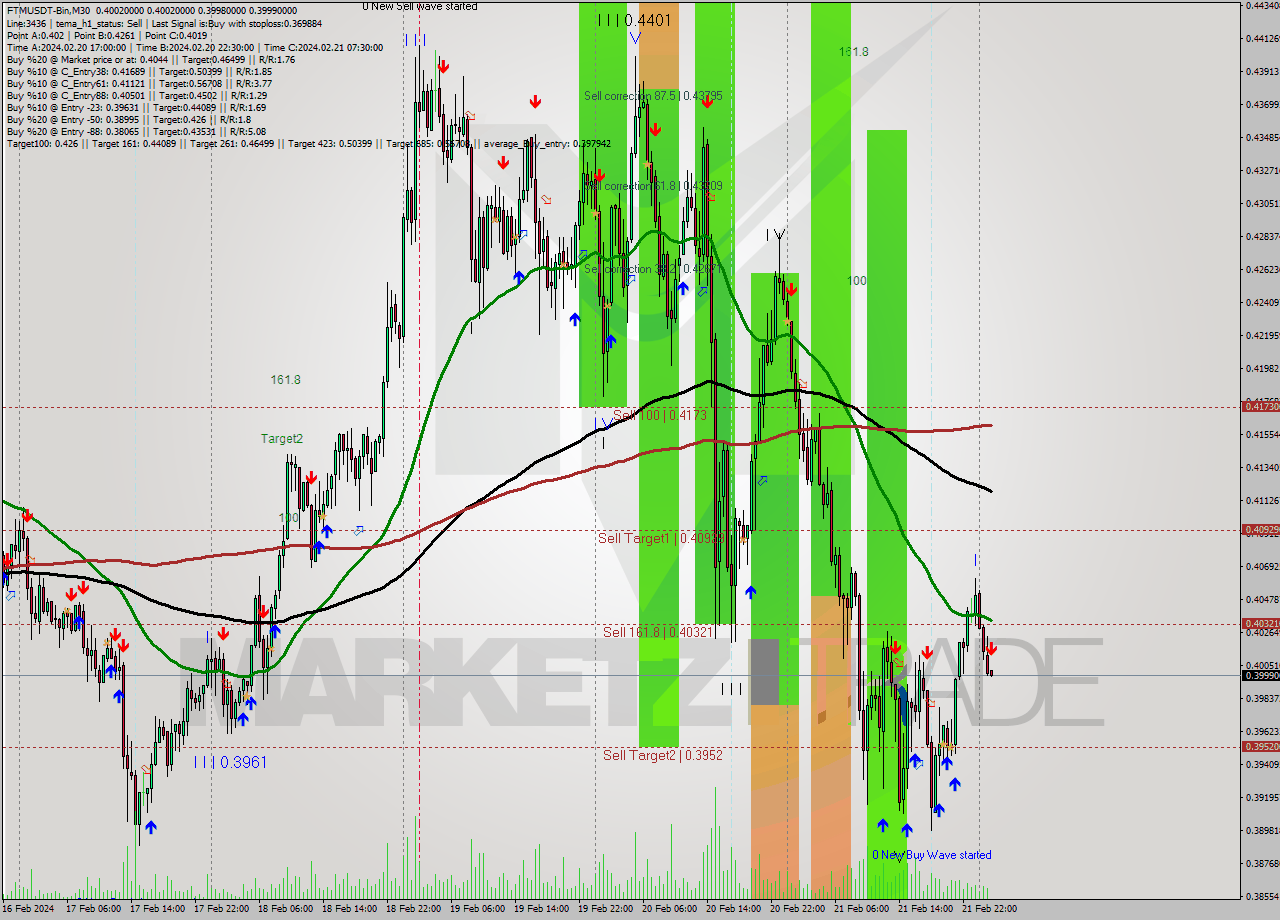
Task: Select the 0.38981 price axis label
Action: (1261, 830)
